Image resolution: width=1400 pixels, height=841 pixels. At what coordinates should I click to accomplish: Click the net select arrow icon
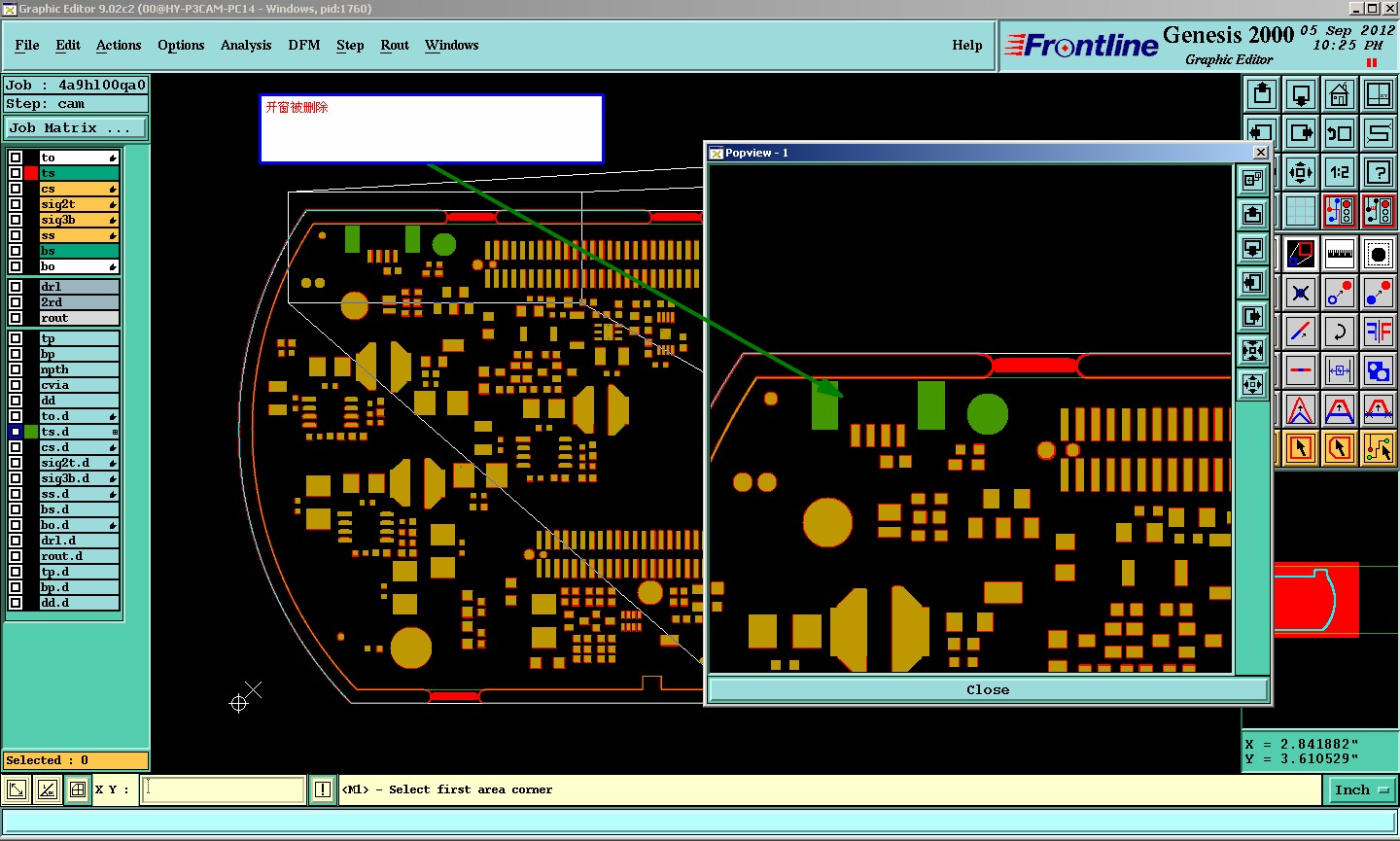[1379, 448]
